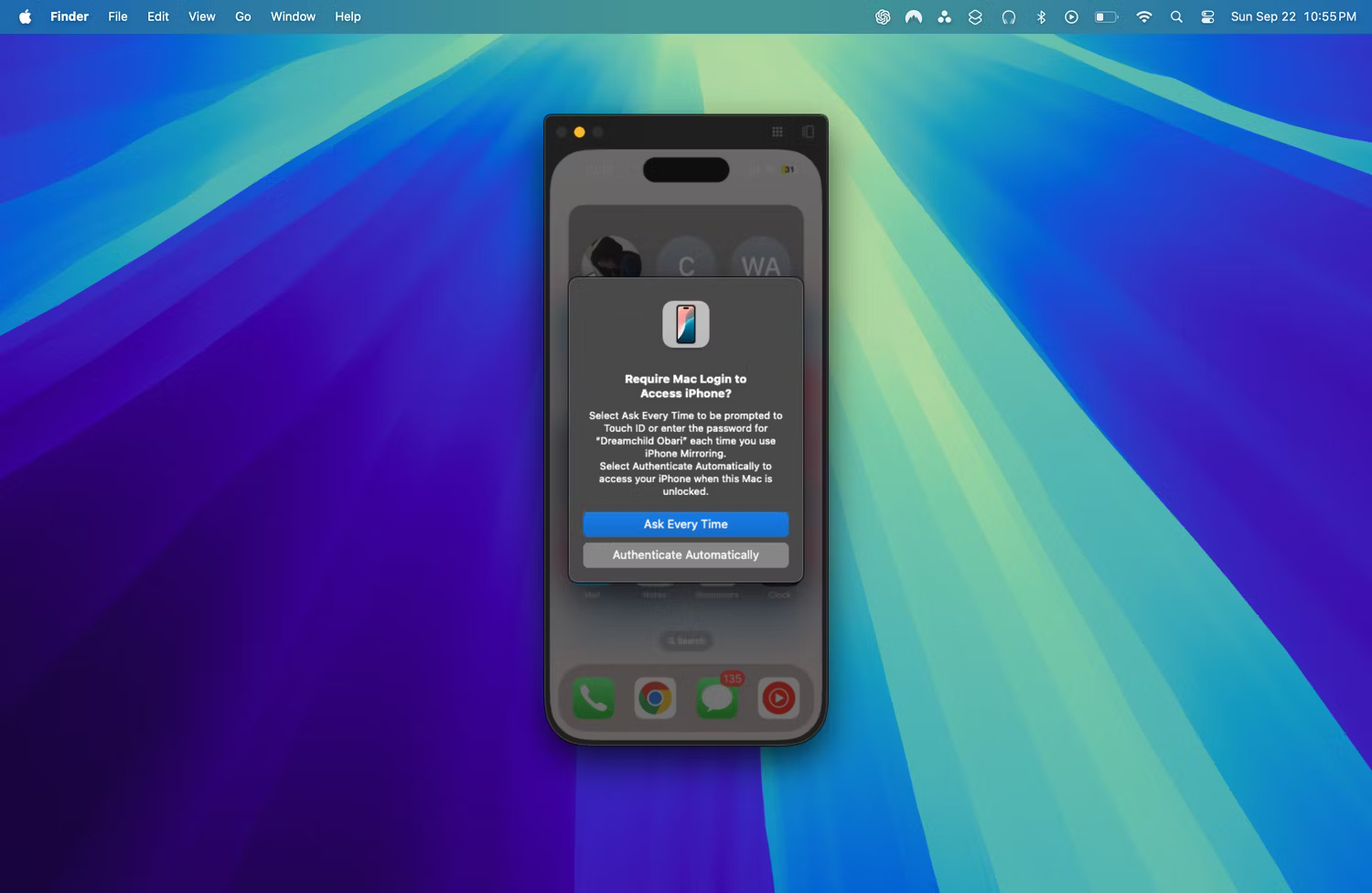Open the Finder menu
This screenshot has height=893, width=1372.
pyautogui.click(x=70, y=16)
